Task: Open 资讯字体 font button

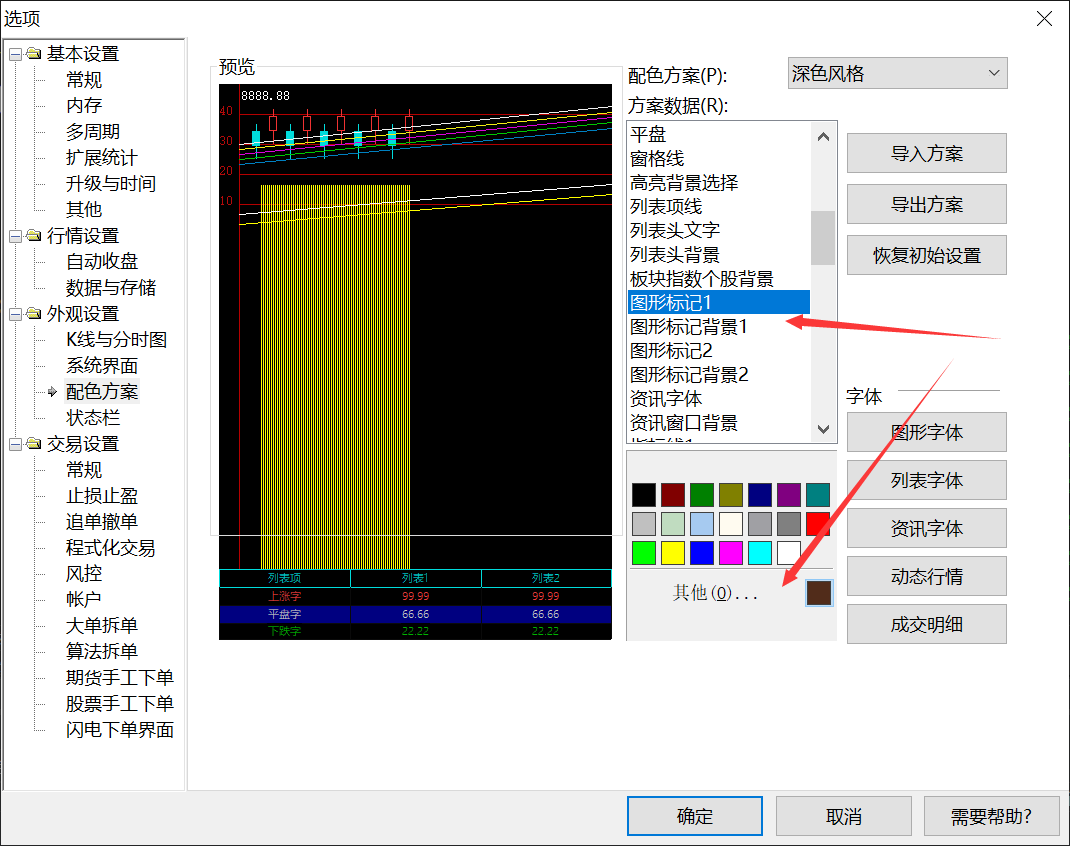Action: pyautogui.click(x=927, y=528)
